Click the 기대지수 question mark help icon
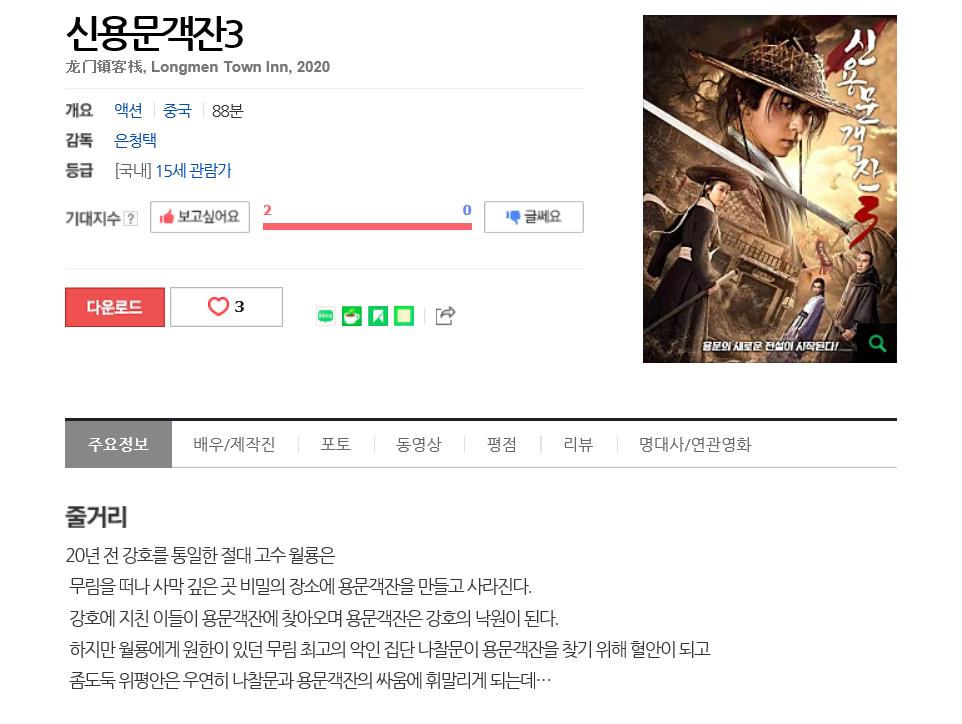This screenshot has height=724, width=962. click(x=130, y=218)
